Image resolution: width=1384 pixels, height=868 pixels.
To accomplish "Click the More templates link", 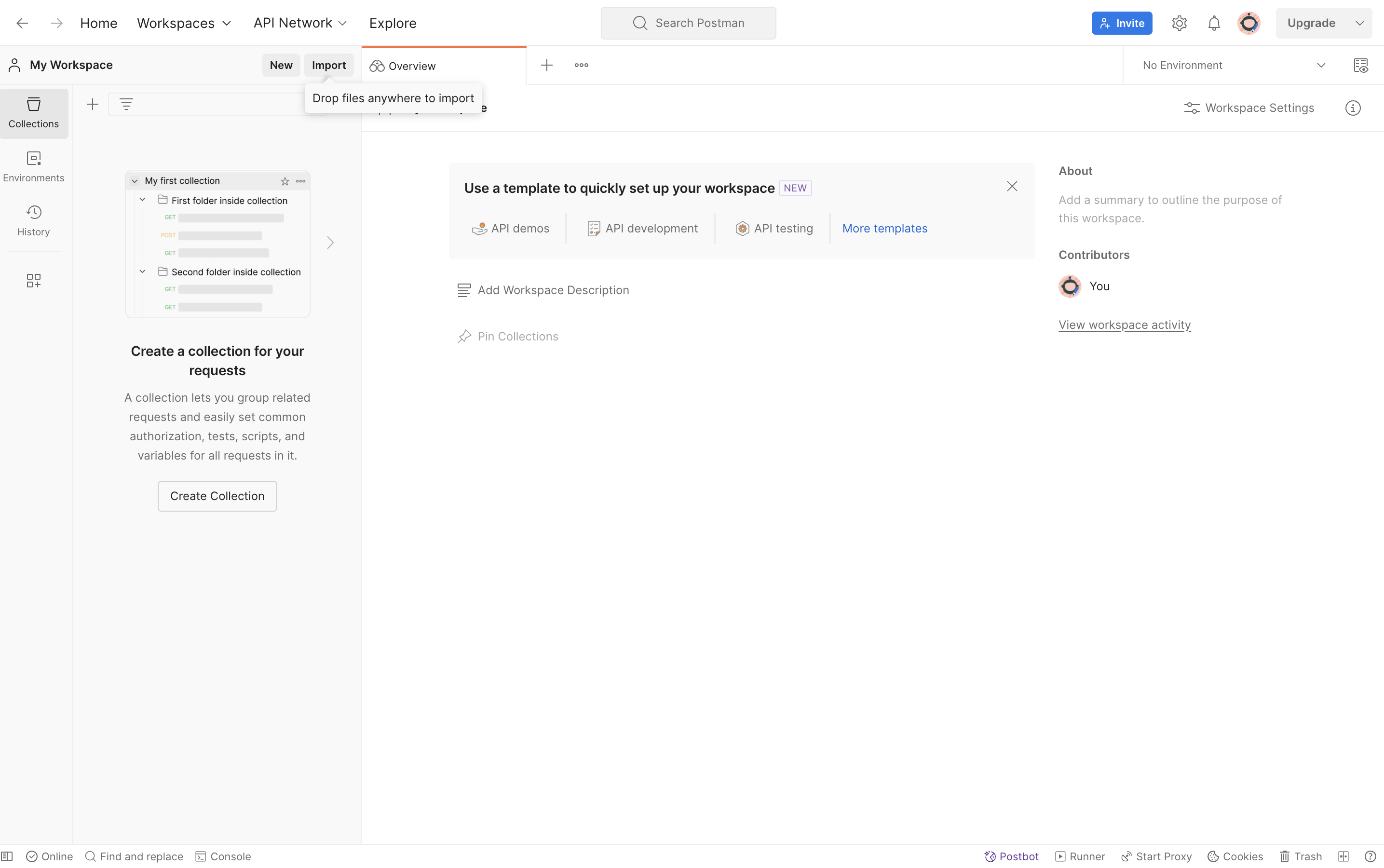I will click(884, 228).
